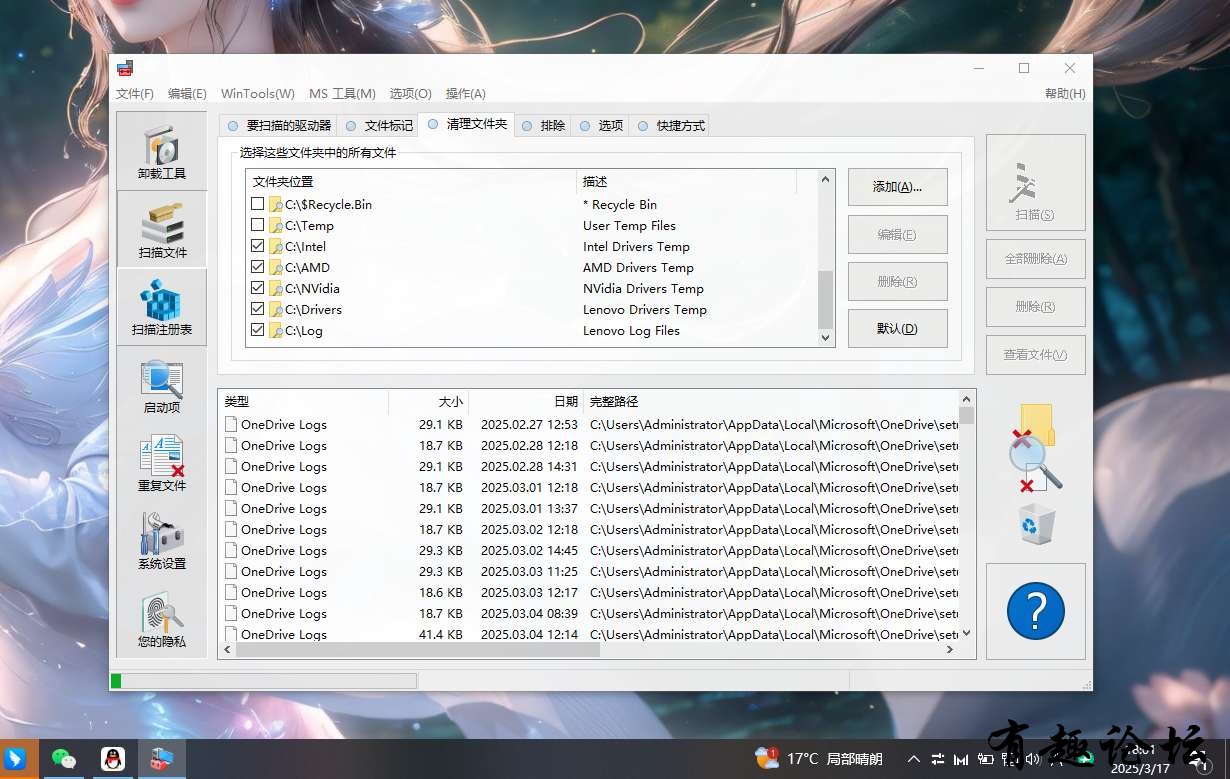The image size is (1230, 779).
Task: Open the 文件(F) menu
Action: (135, 93)
